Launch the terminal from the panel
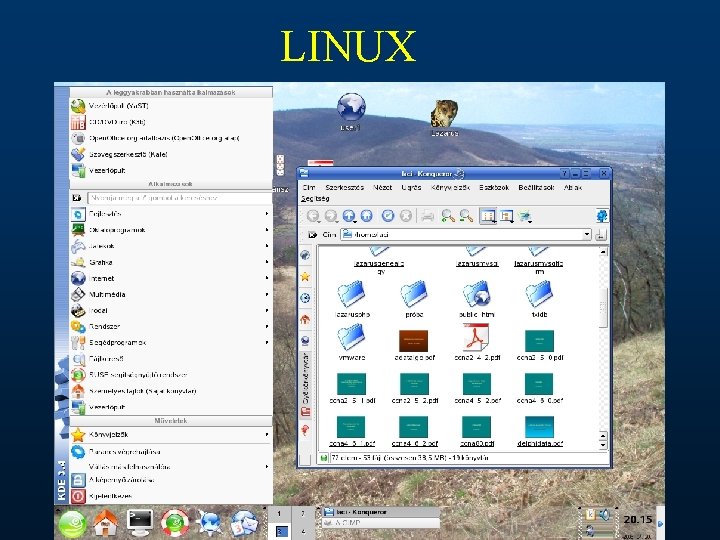The height and width of the screenshot is (540, 720). [140, 522]
